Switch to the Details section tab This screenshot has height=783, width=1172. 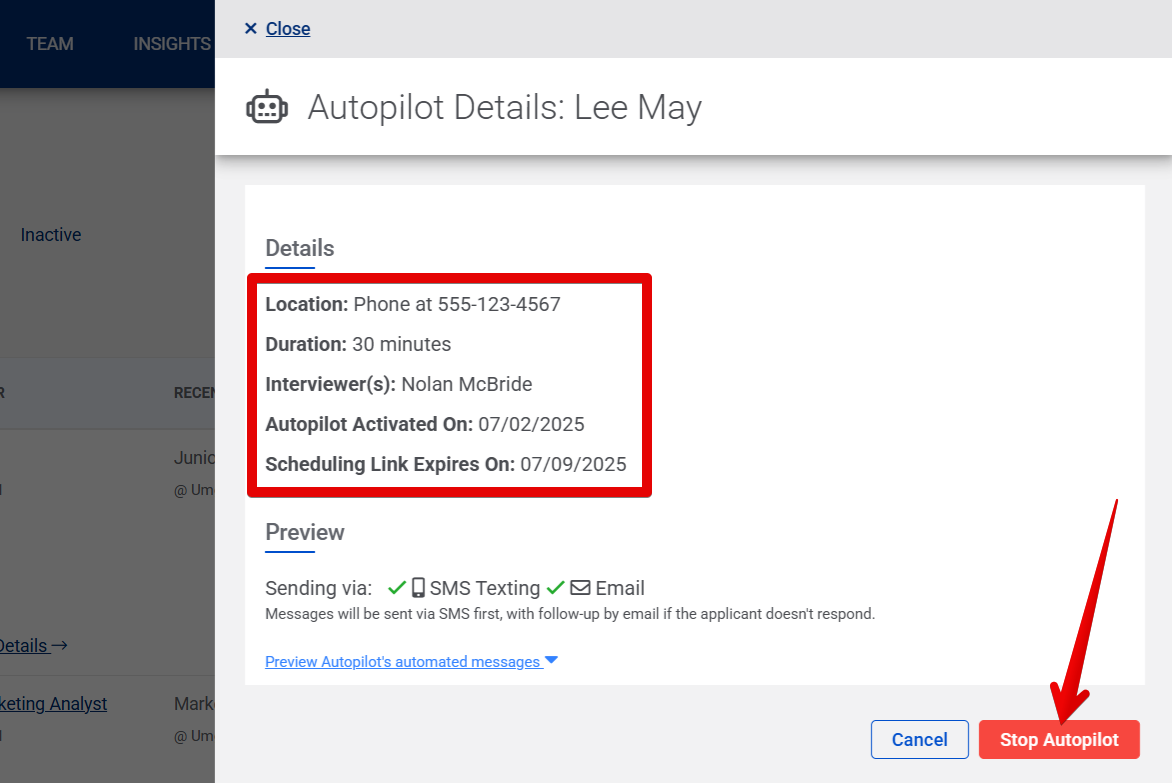(x=298, y=248)
